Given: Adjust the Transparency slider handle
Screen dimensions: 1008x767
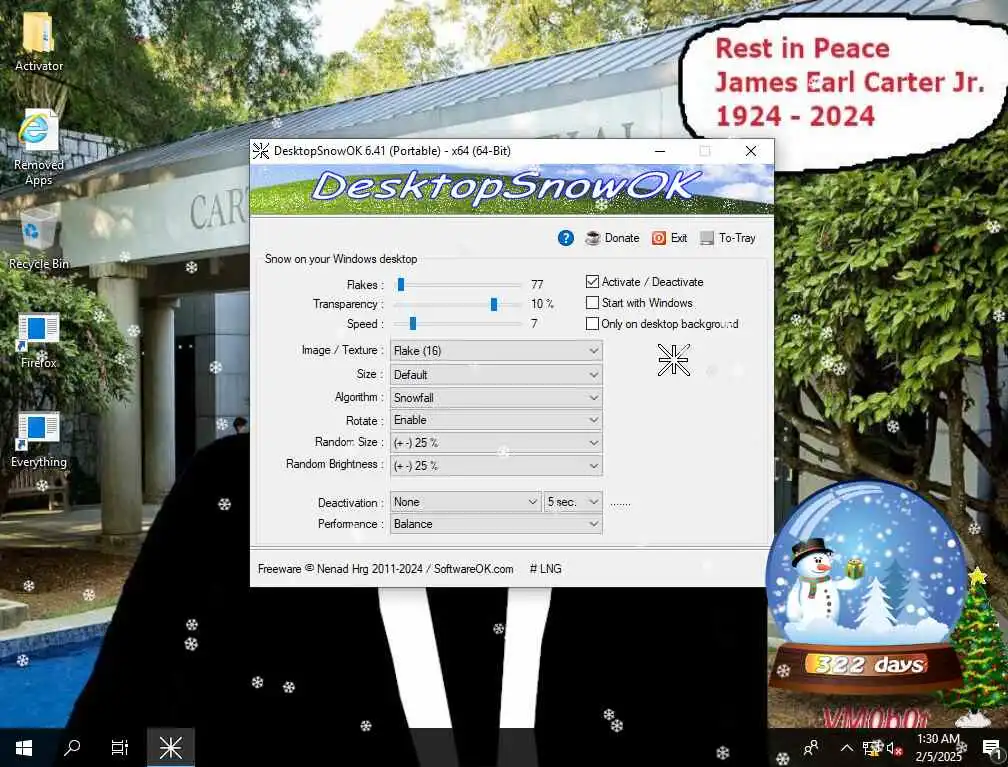Looking at the screenshot, I should pos(494,304).
